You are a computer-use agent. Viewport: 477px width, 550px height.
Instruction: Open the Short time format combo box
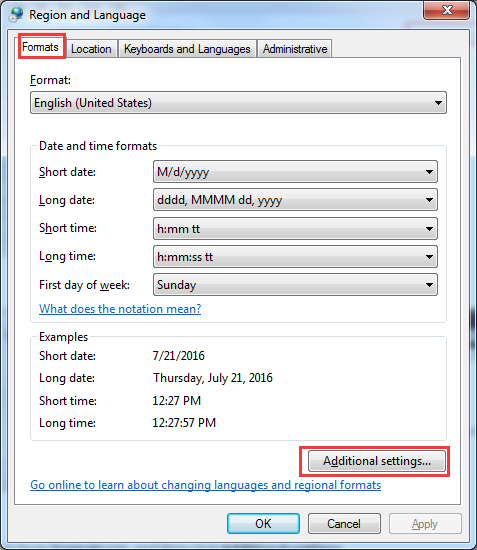pyautogui.click(x=295, y=229)
